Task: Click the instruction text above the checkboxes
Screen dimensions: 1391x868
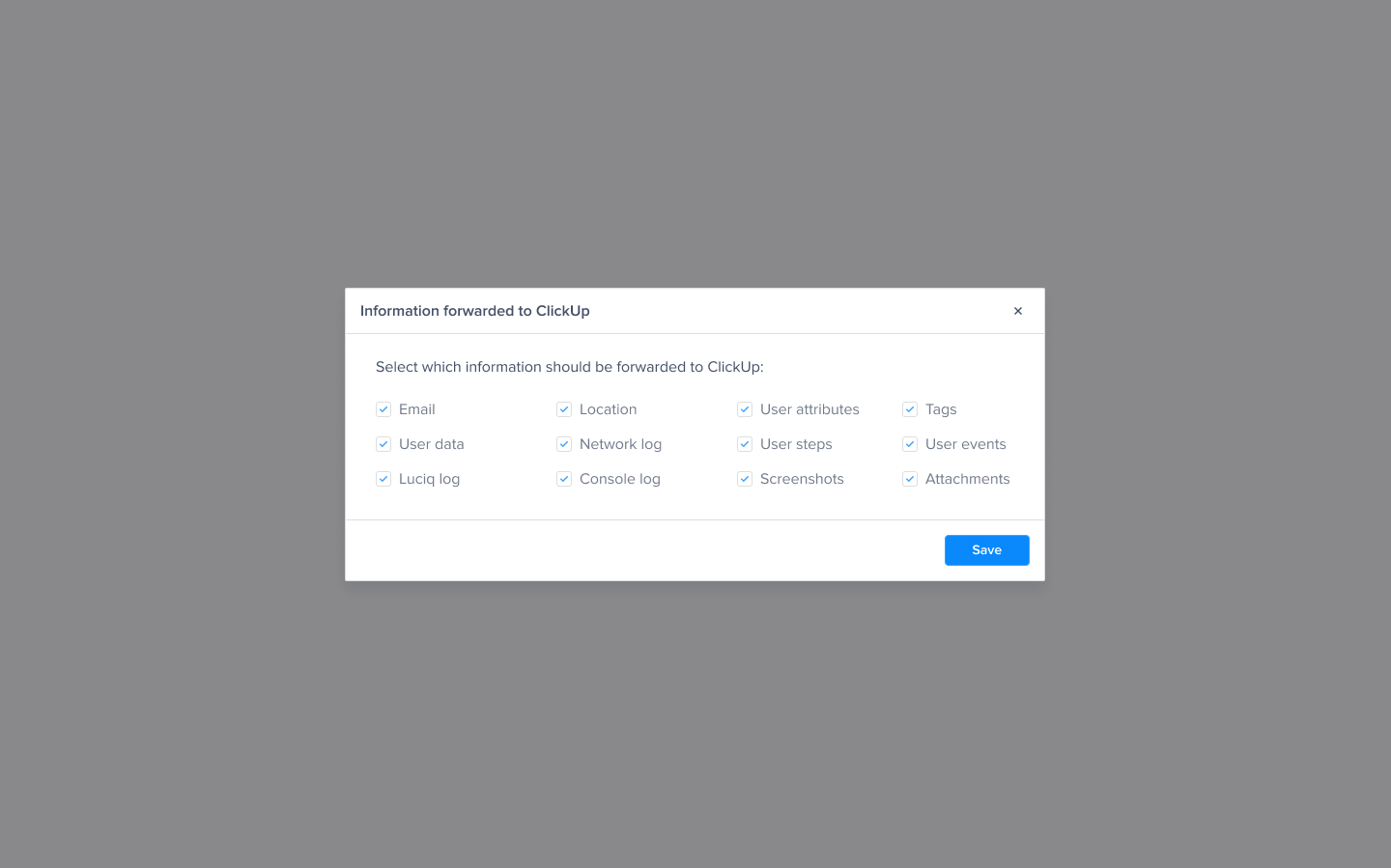Action: tap(570, 367)
